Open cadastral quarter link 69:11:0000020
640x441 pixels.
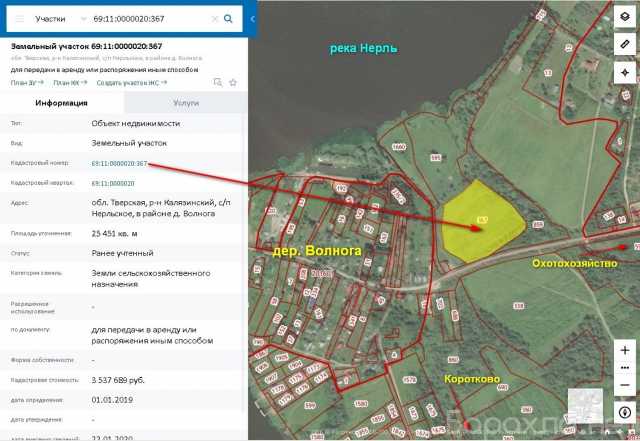113,183
